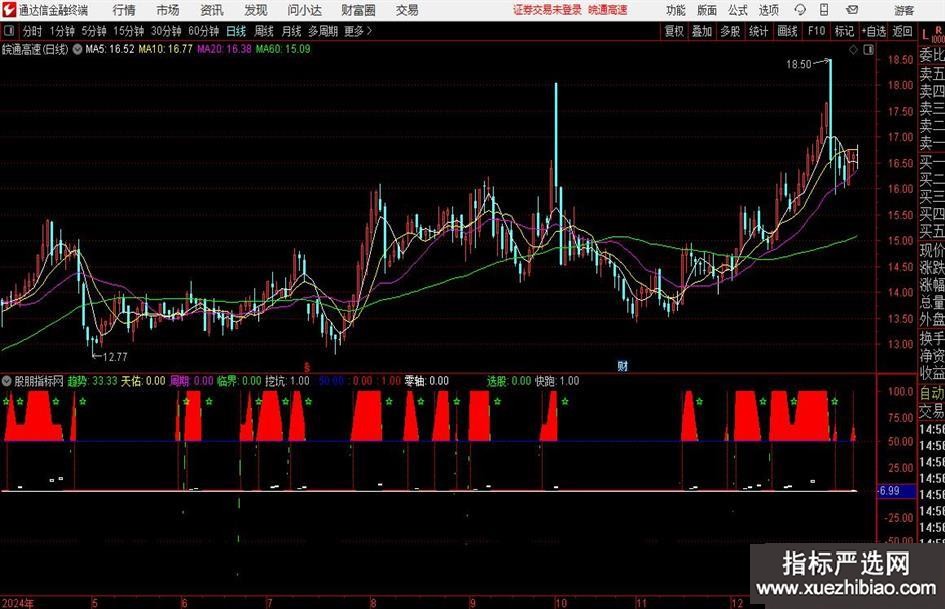Viewport: 945px width, 609px height.
Task: Select the 日线 period tab
Action: 236,31
